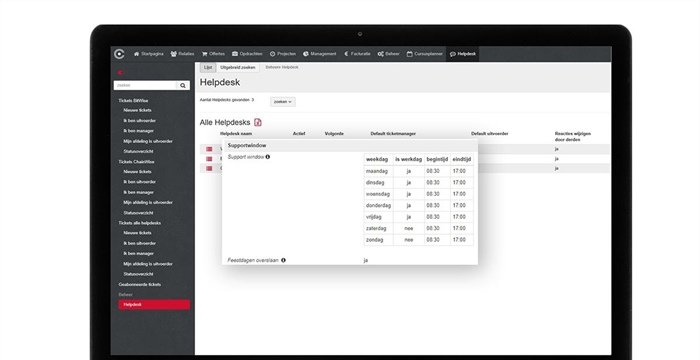Screen dimensions: 700x360
Task: Select the Tickets BitWise sidebar heading
Action: pyautogui.click(x=133, y=101)
